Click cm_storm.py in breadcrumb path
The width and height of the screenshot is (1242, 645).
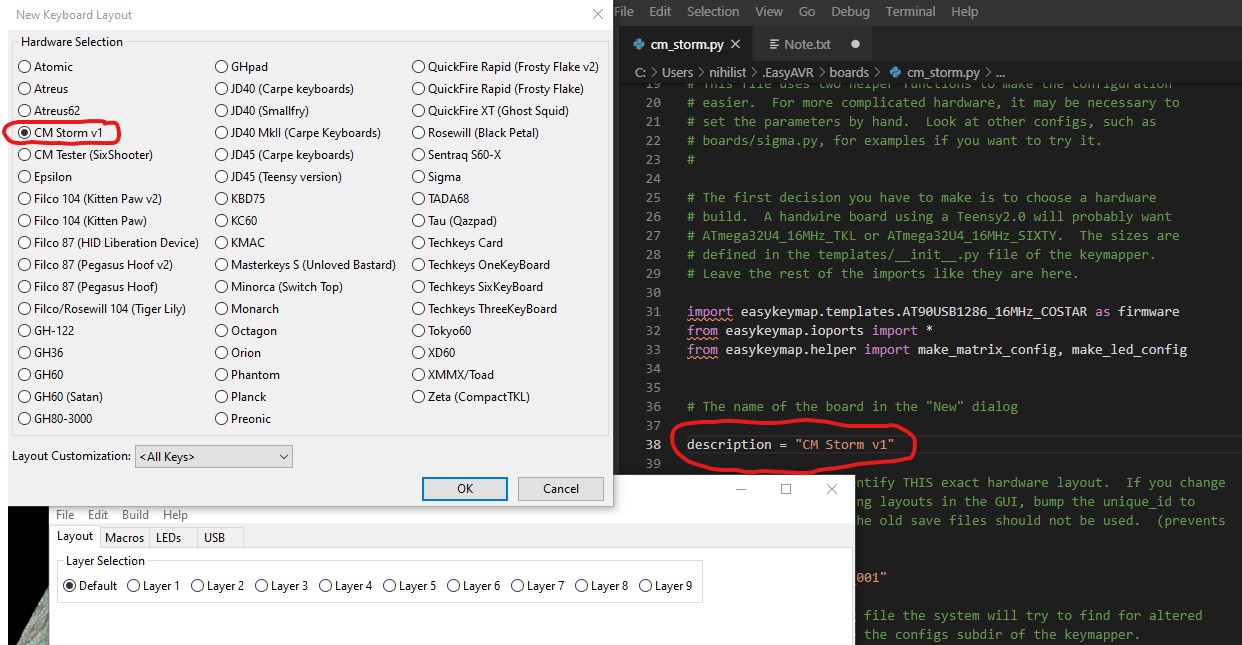[x=935, y=72]
